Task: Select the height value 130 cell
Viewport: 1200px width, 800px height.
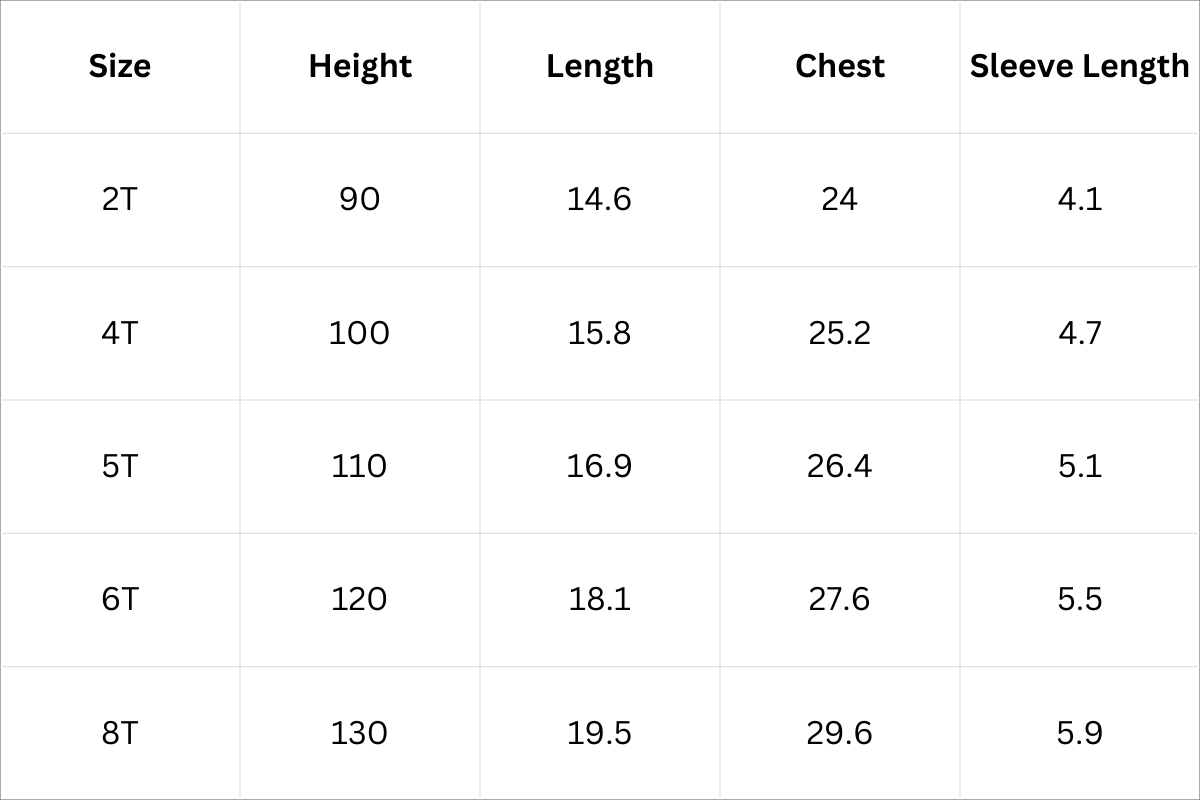Action: point(360,733)
